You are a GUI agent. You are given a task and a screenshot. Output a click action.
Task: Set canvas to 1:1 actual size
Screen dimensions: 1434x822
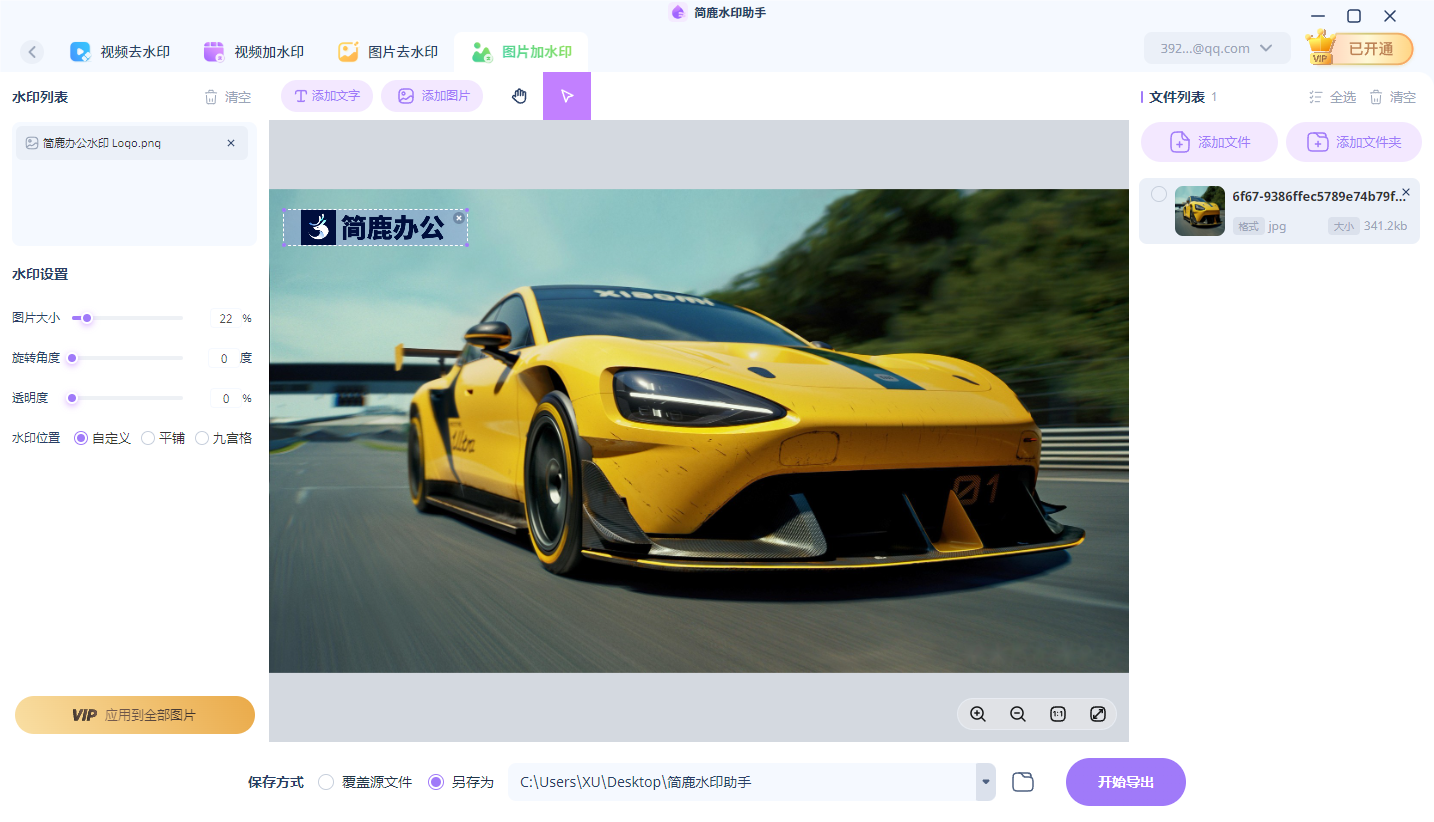tap(1057, 714)
